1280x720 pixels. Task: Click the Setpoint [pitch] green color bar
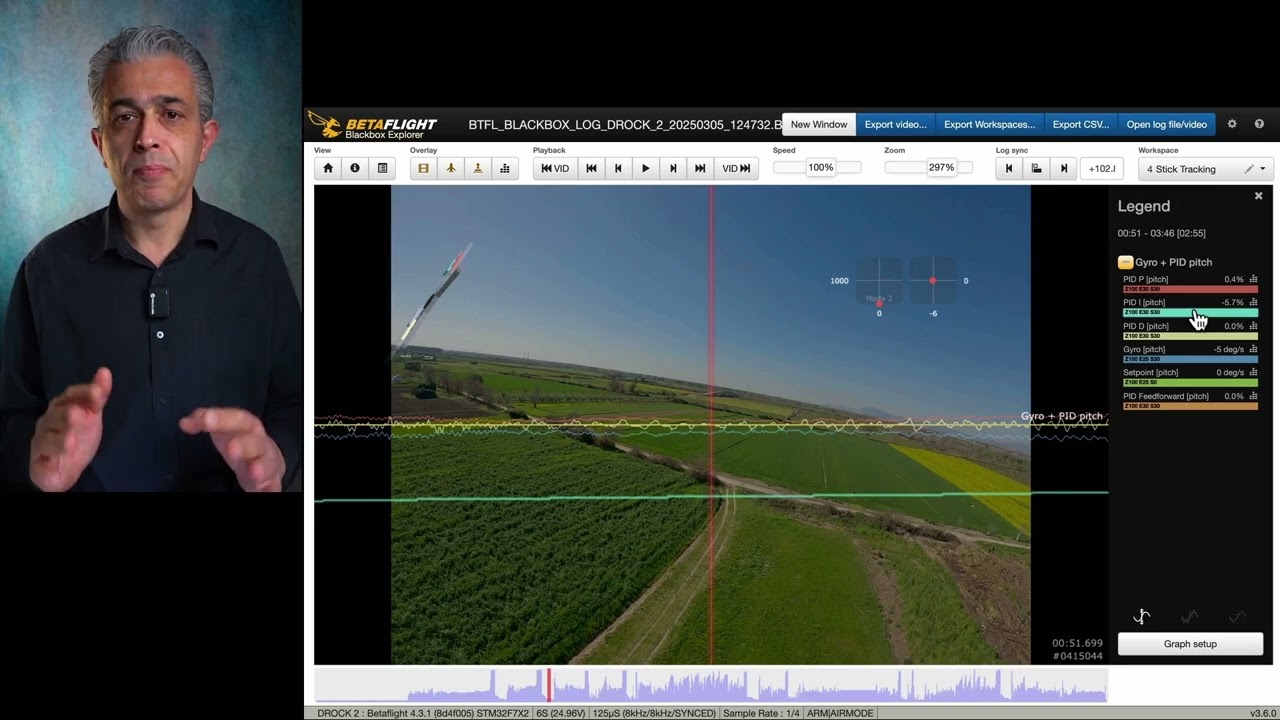click(x=1190, y=382)
